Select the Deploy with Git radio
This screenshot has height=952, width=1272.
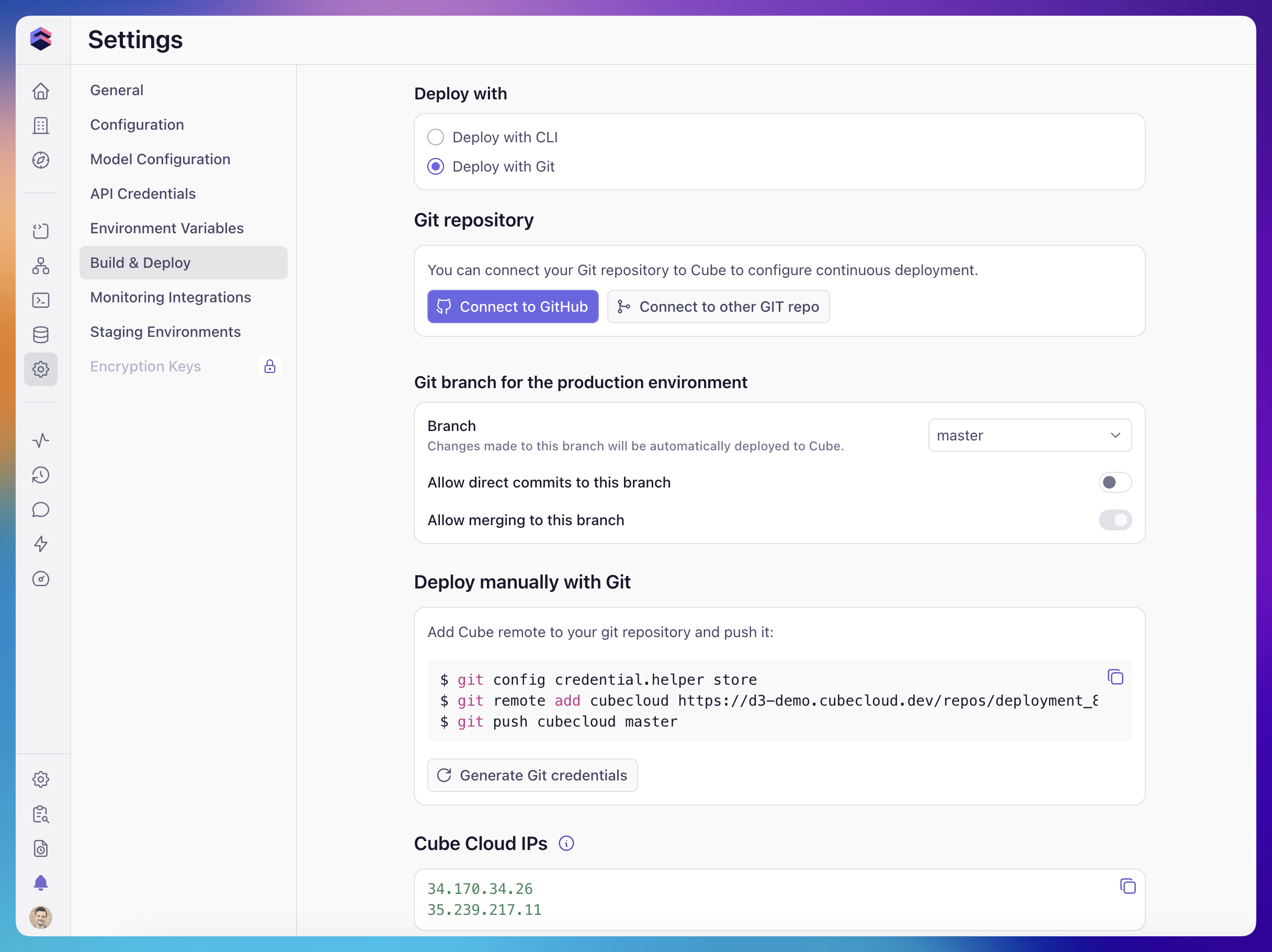436,166
